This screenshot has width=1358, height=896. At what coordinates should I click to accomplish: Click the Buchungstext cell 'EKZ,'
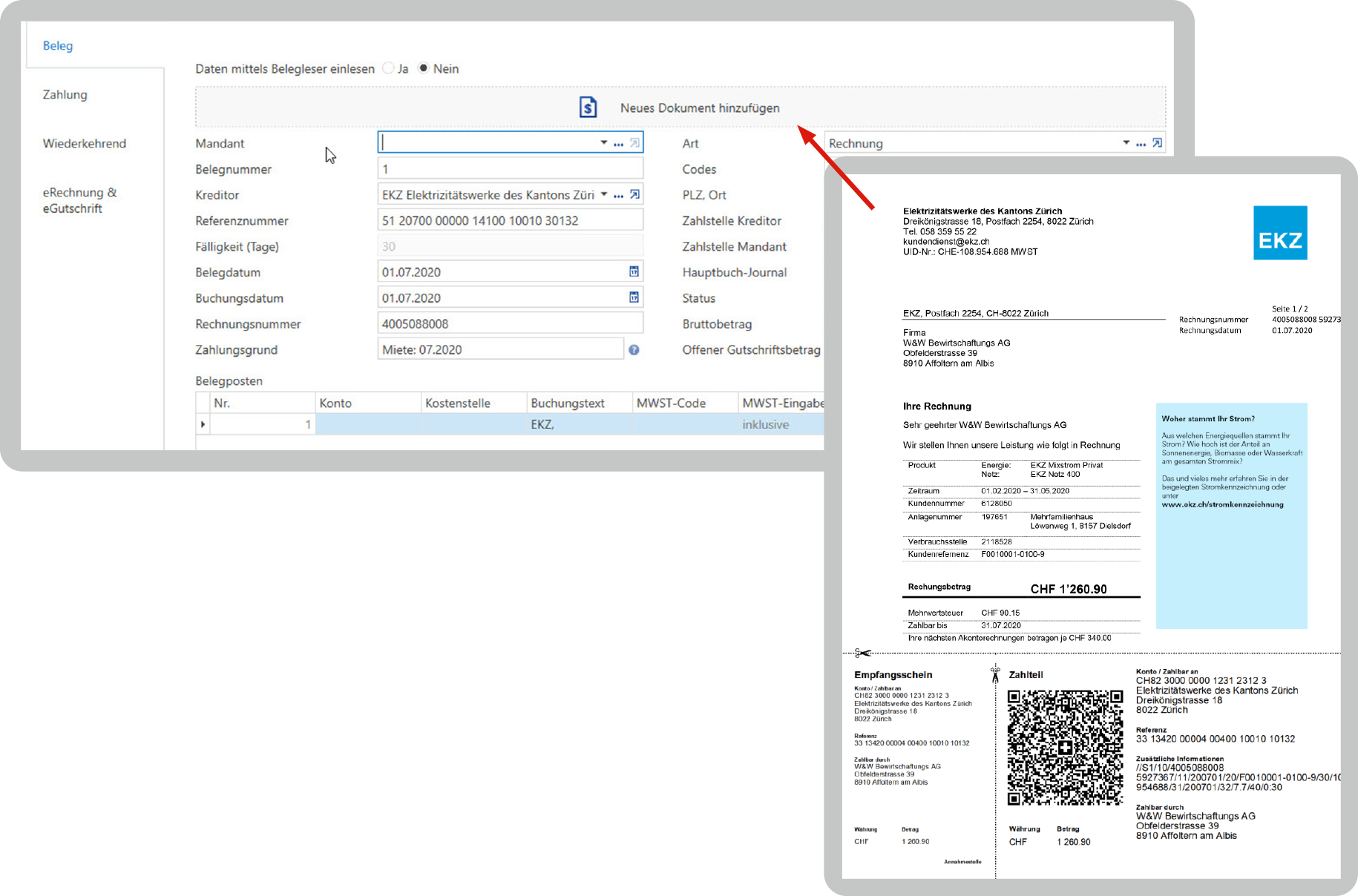pos(580,424)
